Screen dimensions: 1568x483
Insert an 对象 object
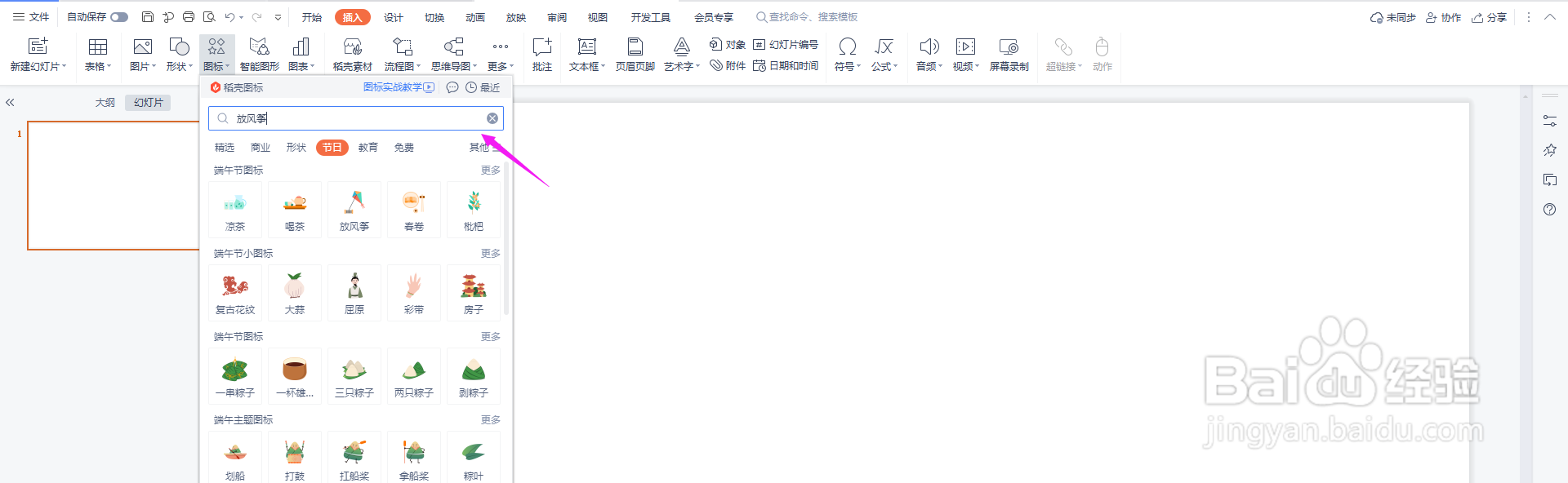[x=728, y=44]
